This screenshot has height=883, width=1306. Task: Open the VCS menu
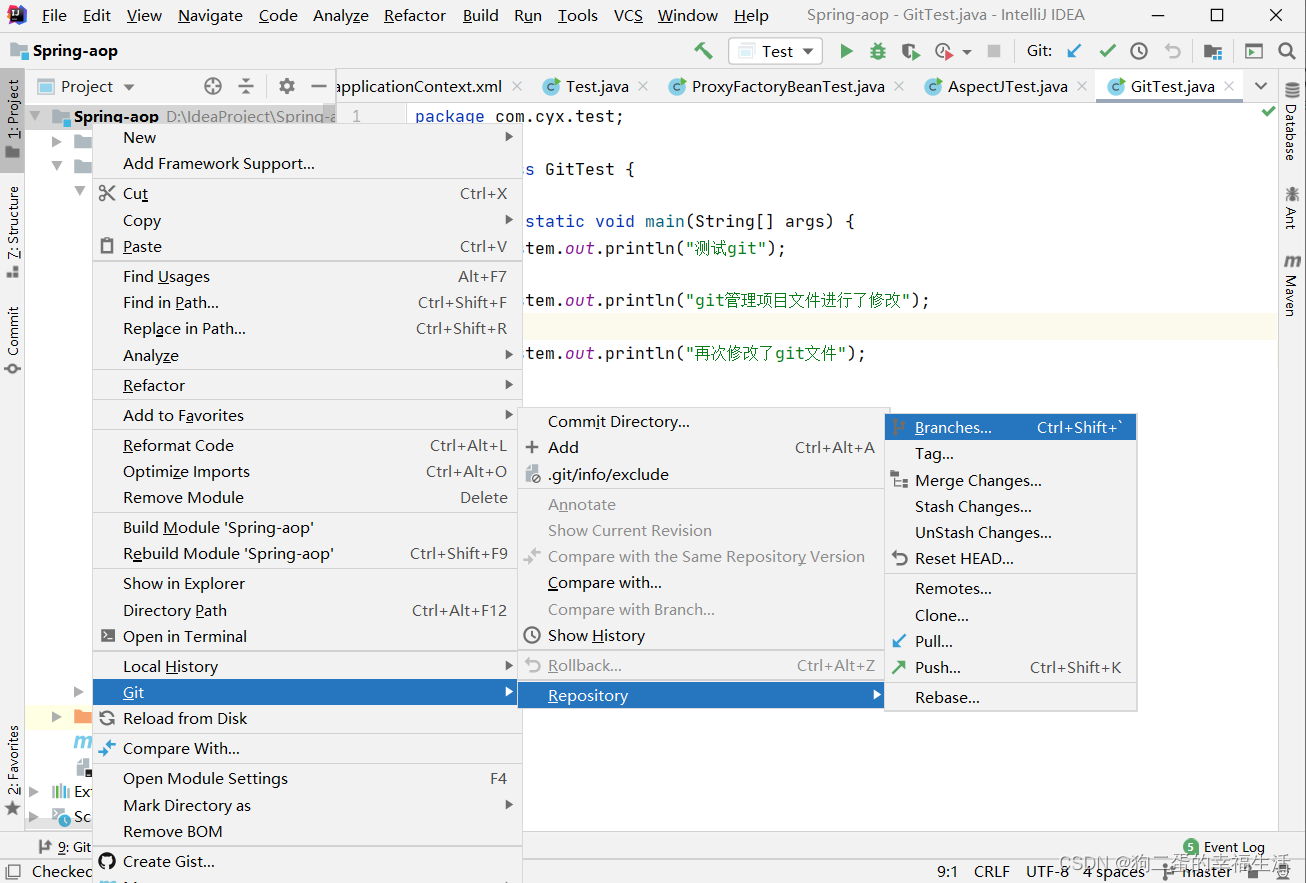point(628,15)
